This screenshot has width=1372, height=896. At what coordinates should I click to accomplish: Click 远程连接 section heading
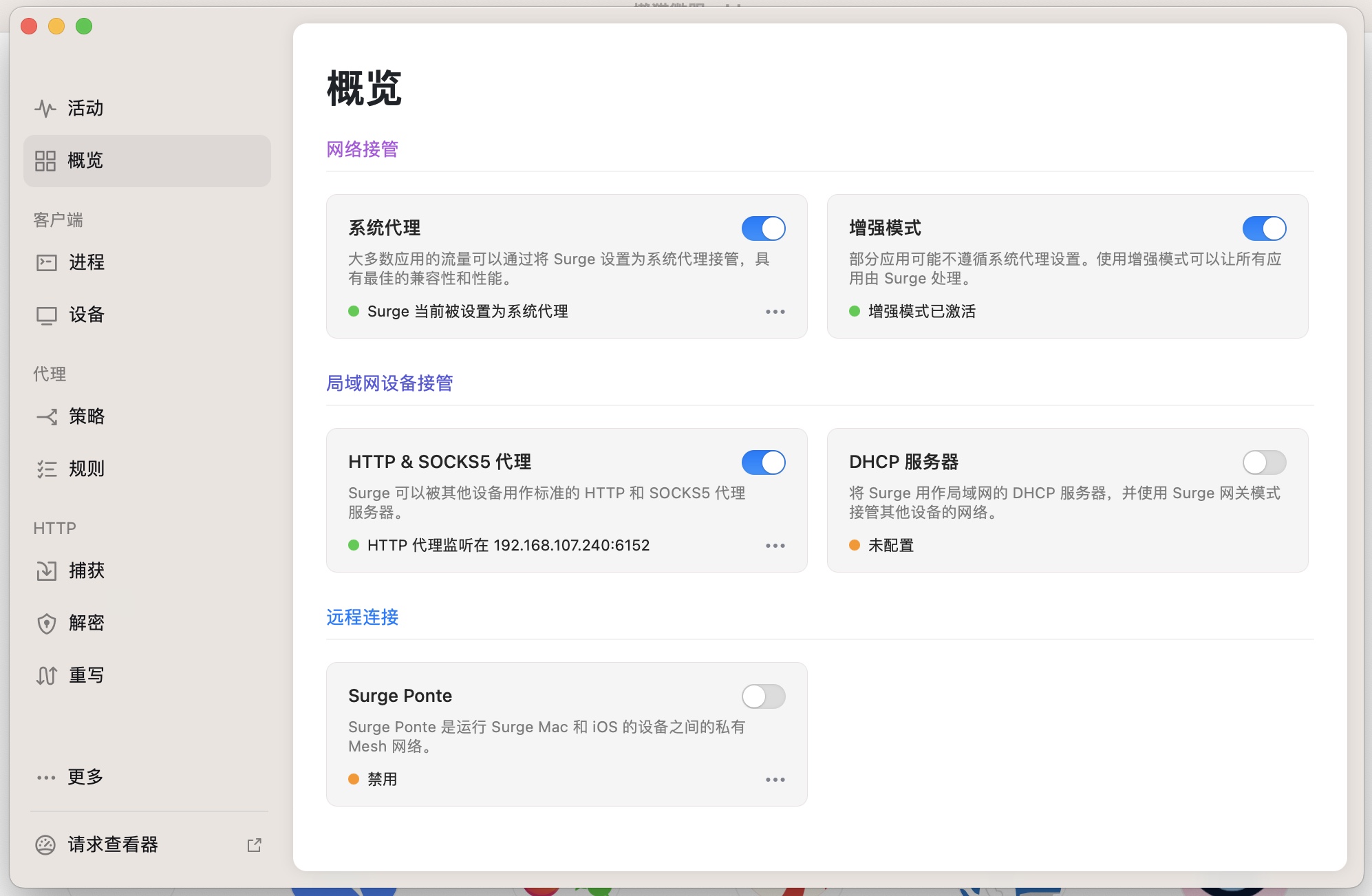[x=363, y=617]
